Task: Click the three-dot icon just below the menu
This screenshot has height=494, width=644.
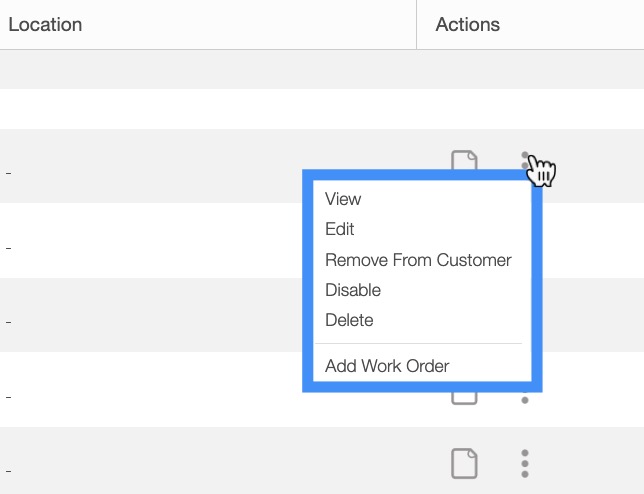Action: 524,399
